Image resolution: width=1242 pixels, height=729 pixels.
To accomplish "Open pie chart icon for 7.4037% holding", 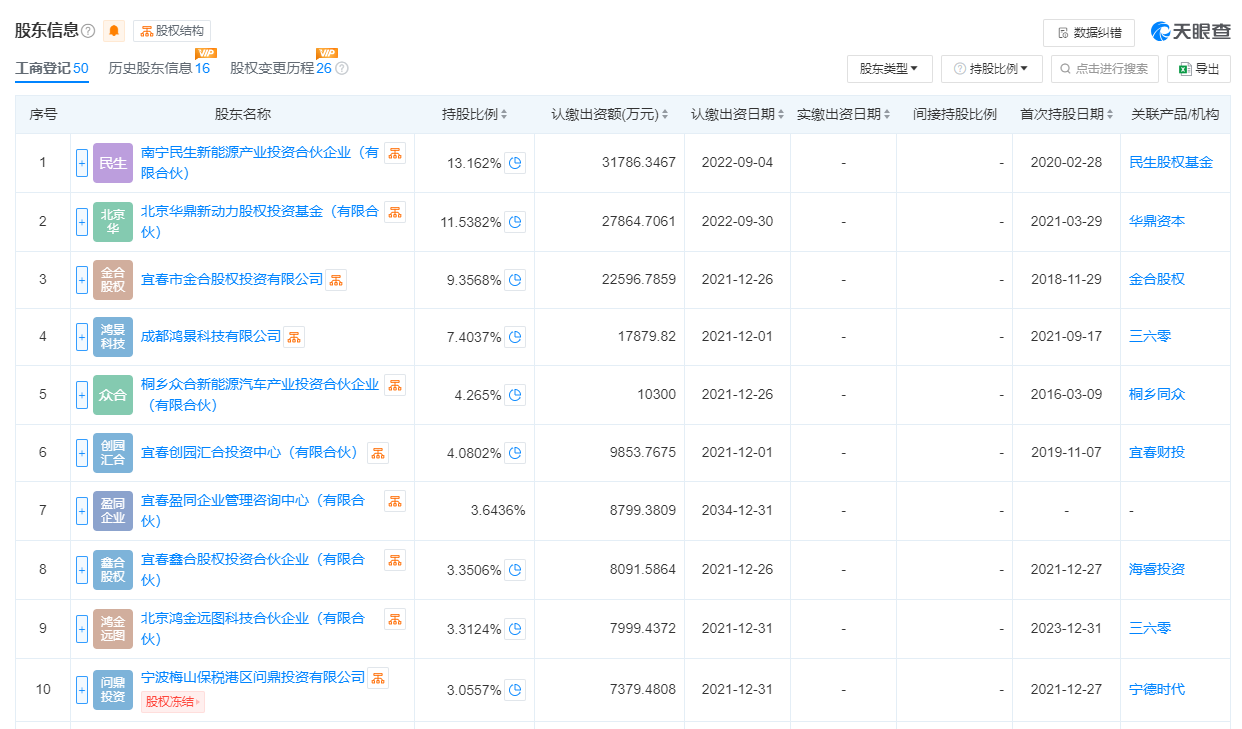I will click(x=515, y=337).
